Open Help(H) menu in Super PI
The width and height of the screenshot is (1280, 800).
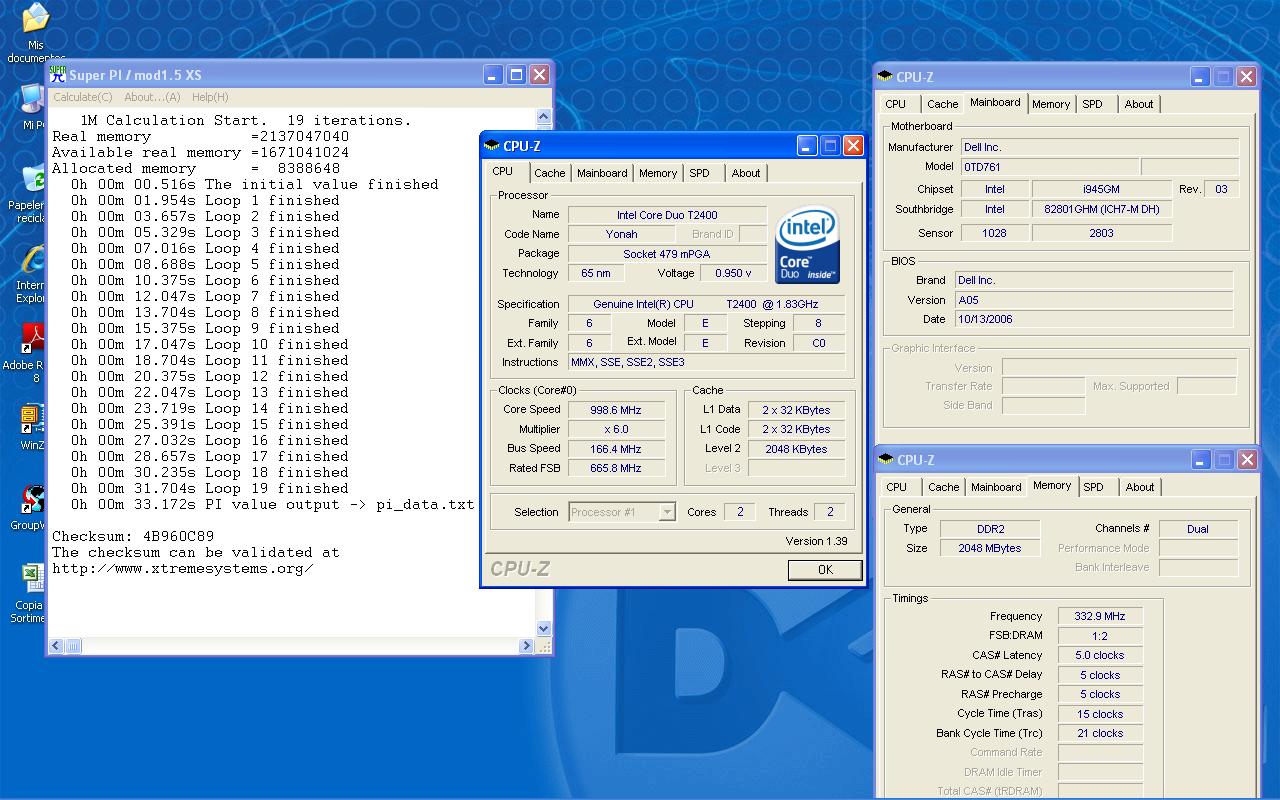tap(210, 97)
